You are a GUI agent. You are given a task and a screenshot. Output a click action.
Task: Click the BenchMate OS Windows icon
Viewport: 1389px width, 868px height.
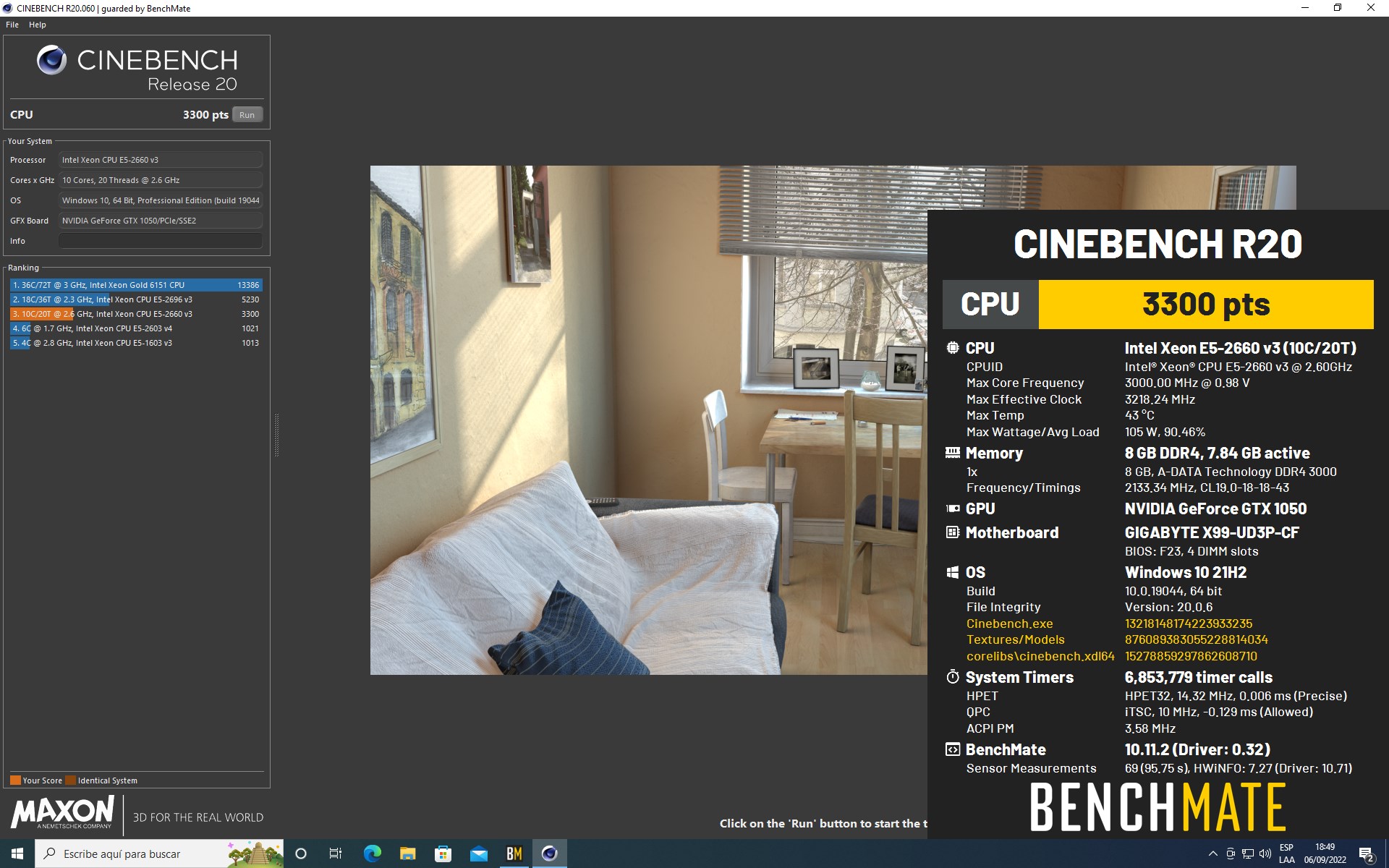click(953, 572)
